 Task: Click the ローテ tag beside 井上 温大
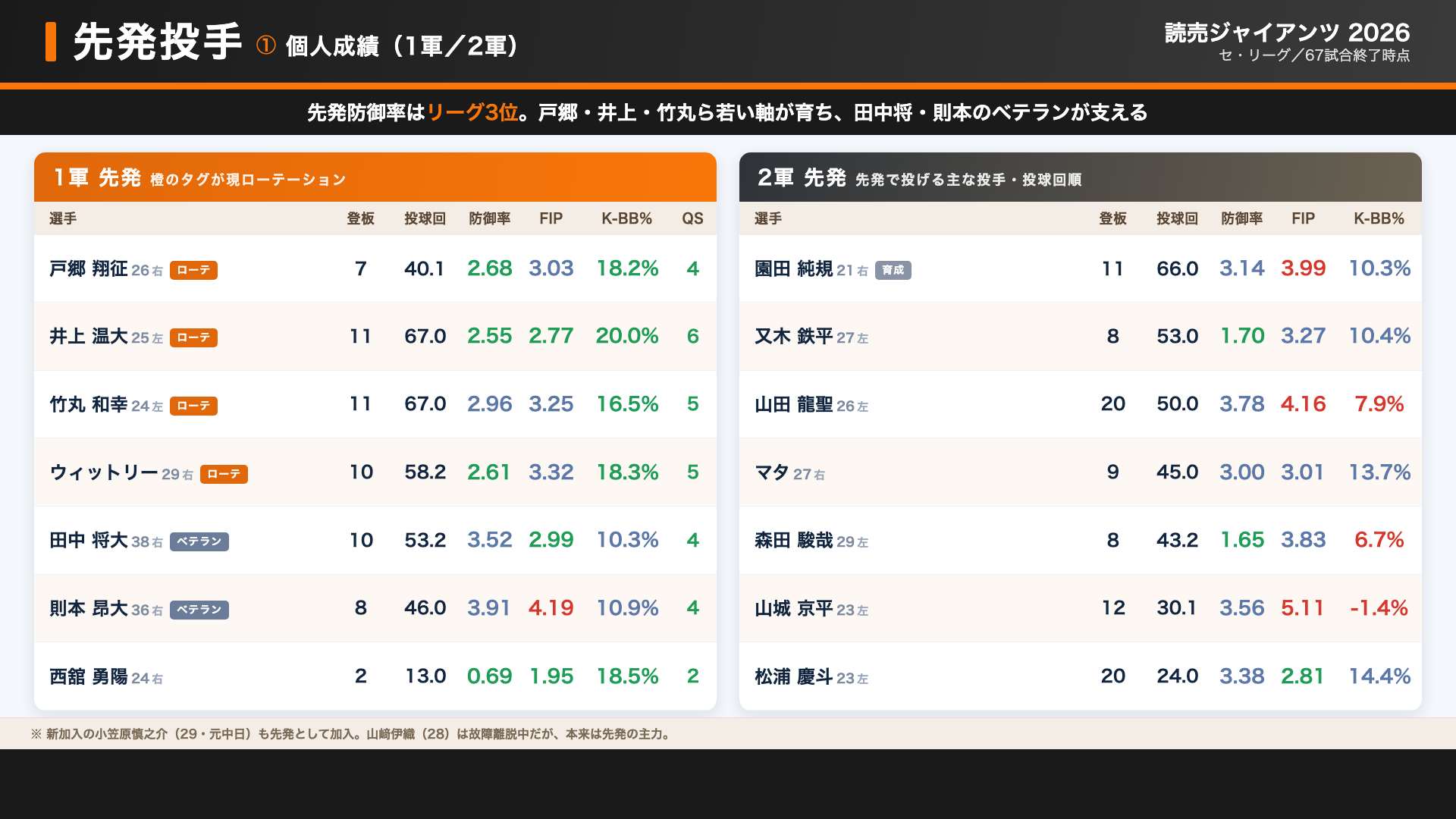pyautogui.click(x=193, y=337)
